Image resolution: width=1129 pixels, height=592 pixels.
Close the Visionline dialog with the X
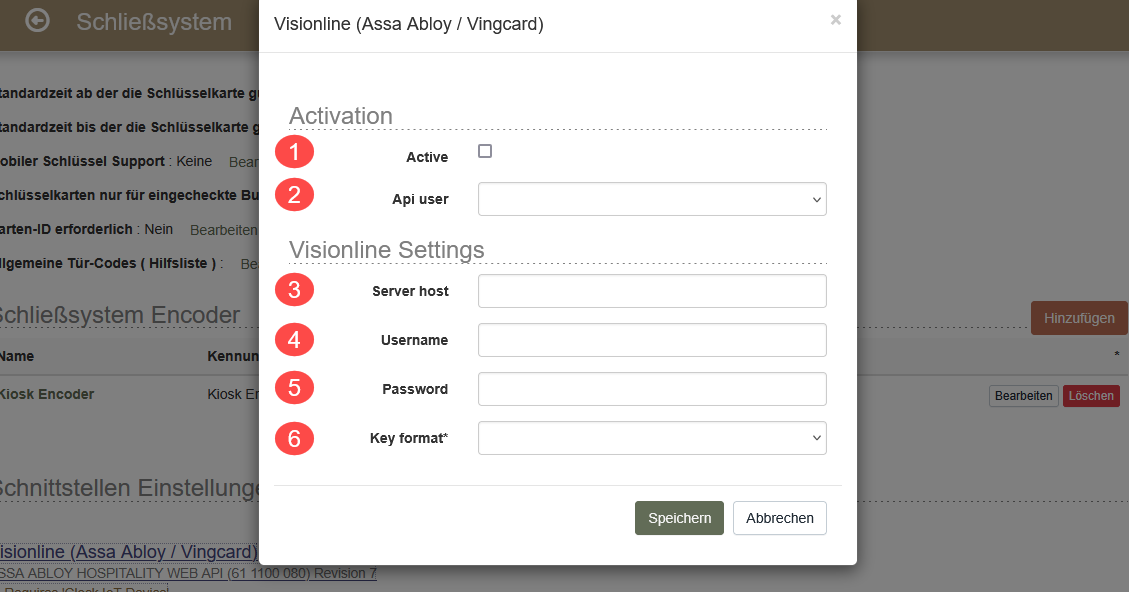pos(835,19)
